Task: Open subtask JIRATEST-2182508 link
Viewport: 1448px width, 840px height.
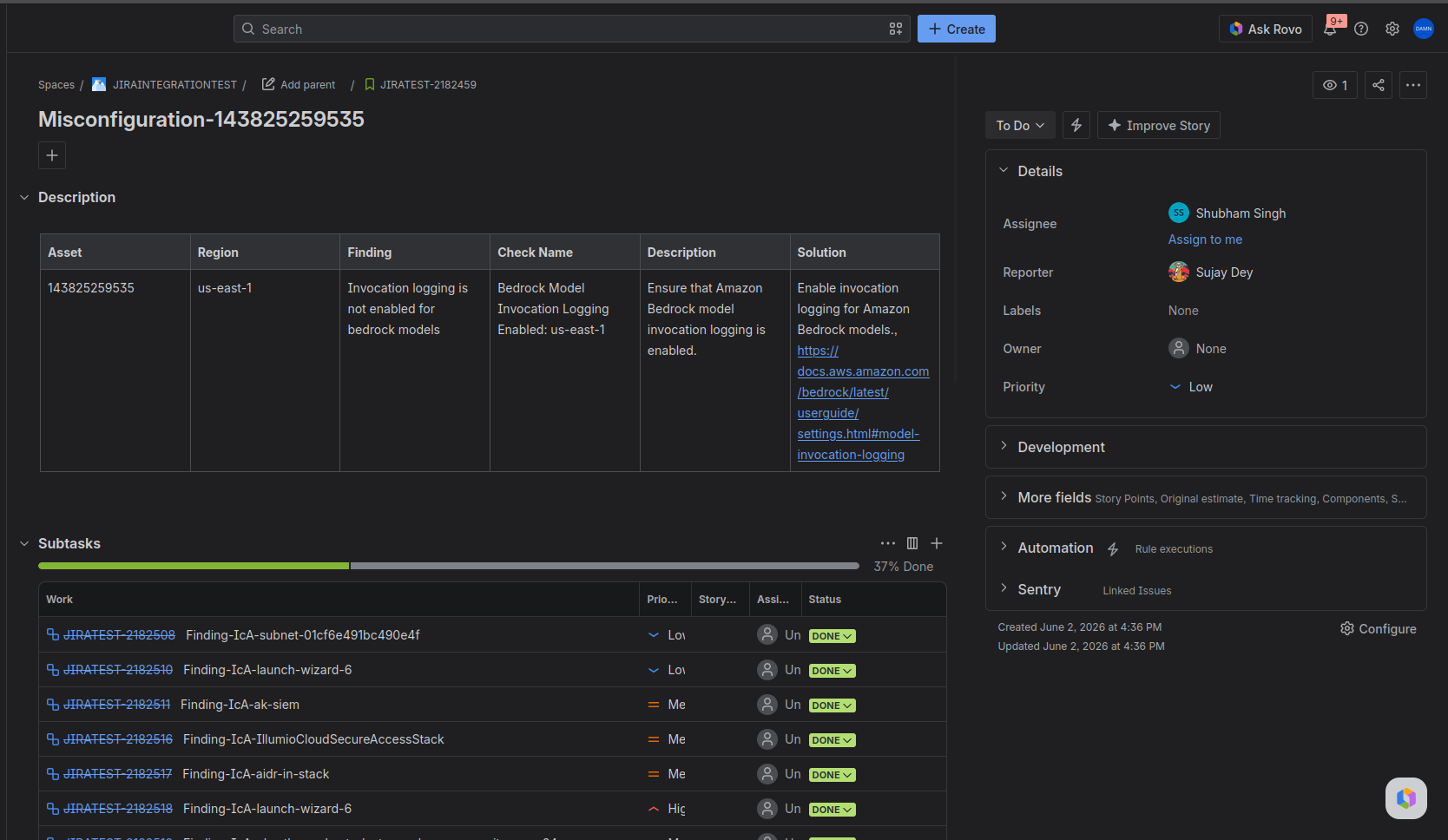Action: click(119, 635)
